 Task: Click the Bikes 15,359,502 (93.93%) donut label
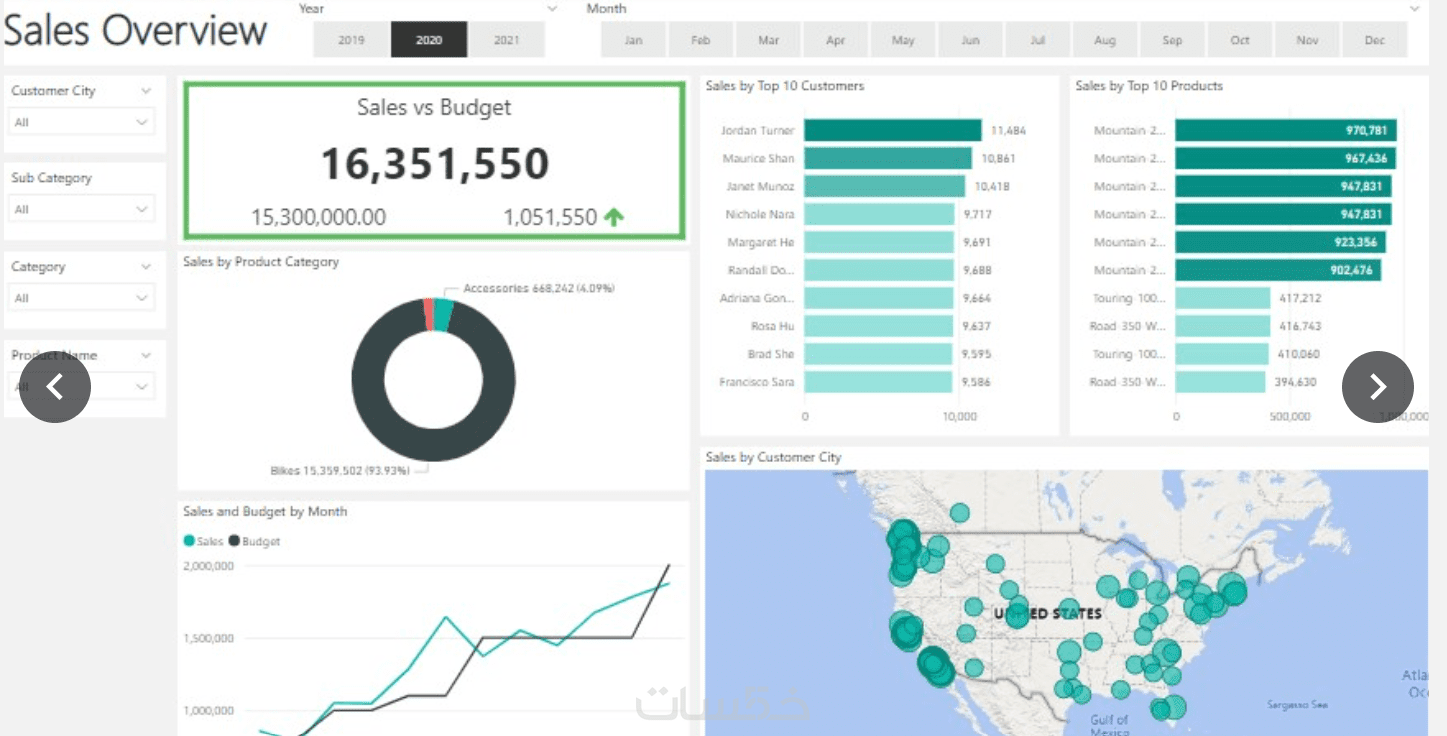340,470
